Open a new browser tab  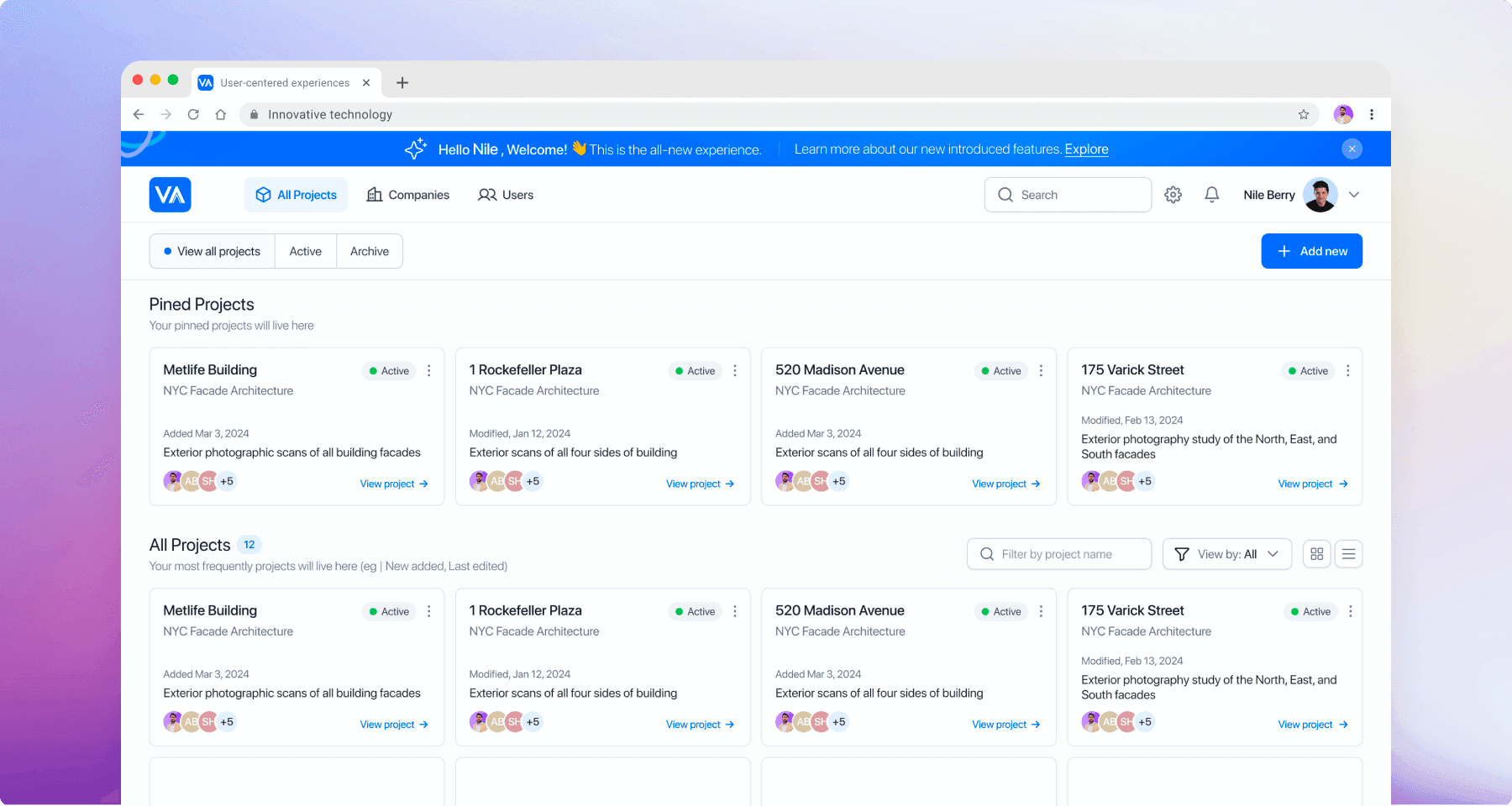click(x=402, y=82)
